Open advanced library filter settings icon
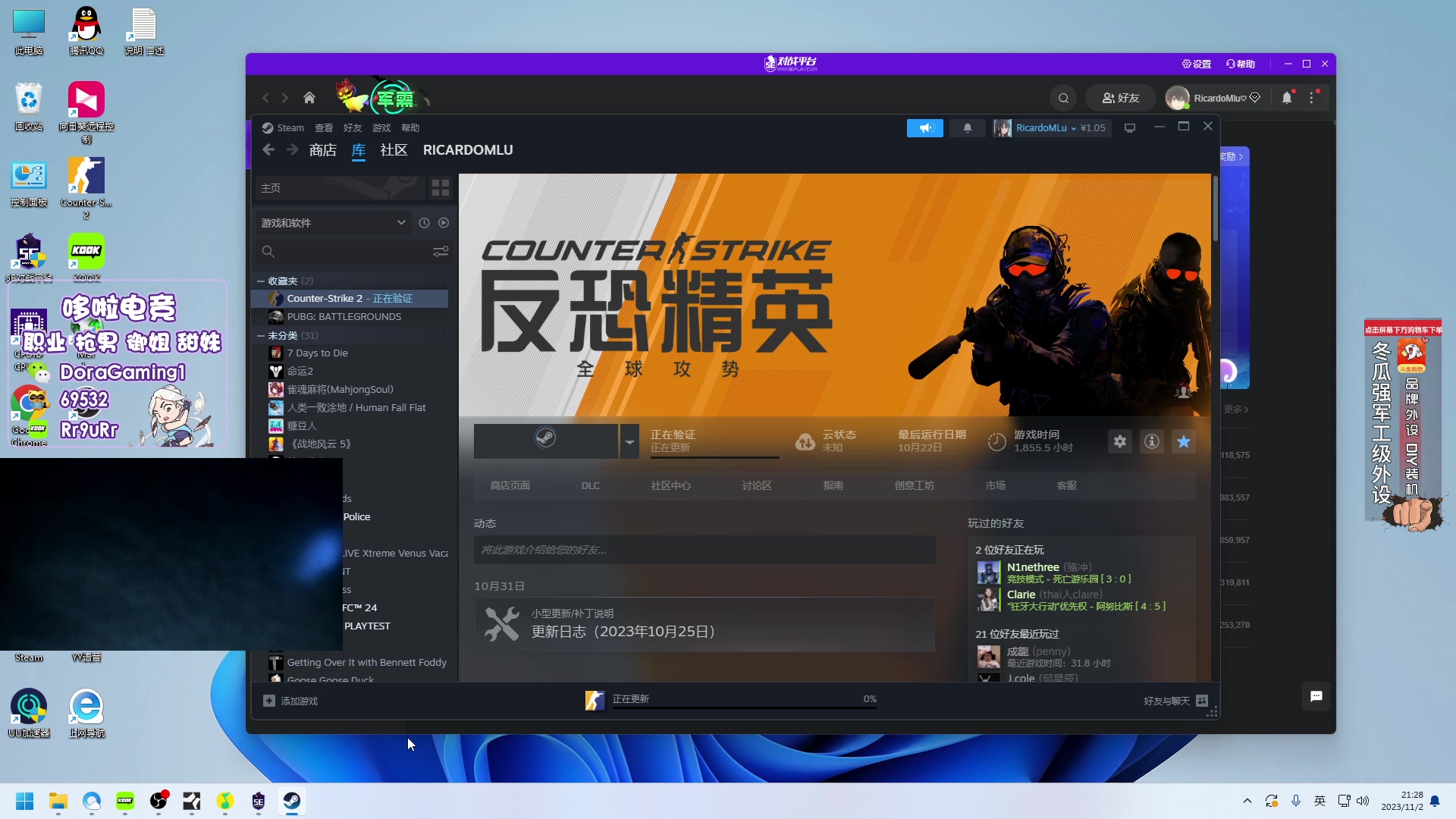This screenshot has height=819, width=1456. (x=441, y=252)
